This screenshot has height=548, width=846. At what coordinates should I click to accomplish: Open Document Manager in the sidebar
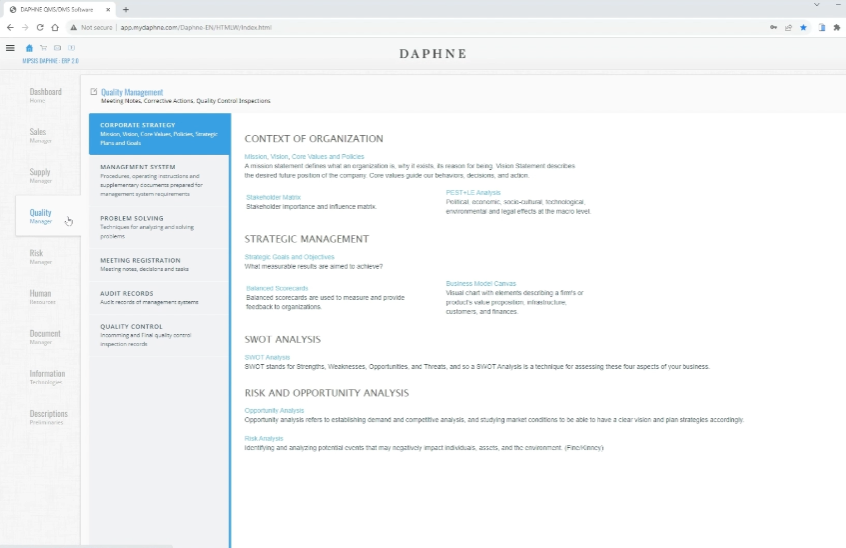(45, 337)
